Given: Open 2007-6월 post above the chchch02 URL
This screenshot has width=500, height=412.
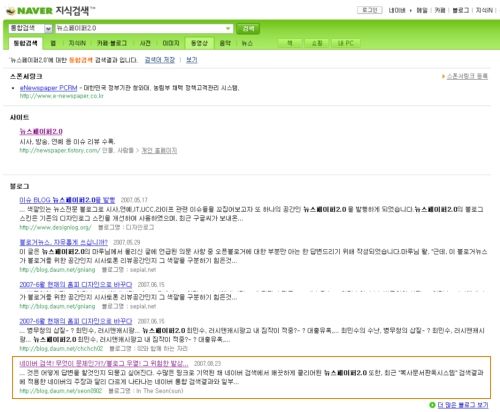Looking at the screenshot, I should (76, 321).
